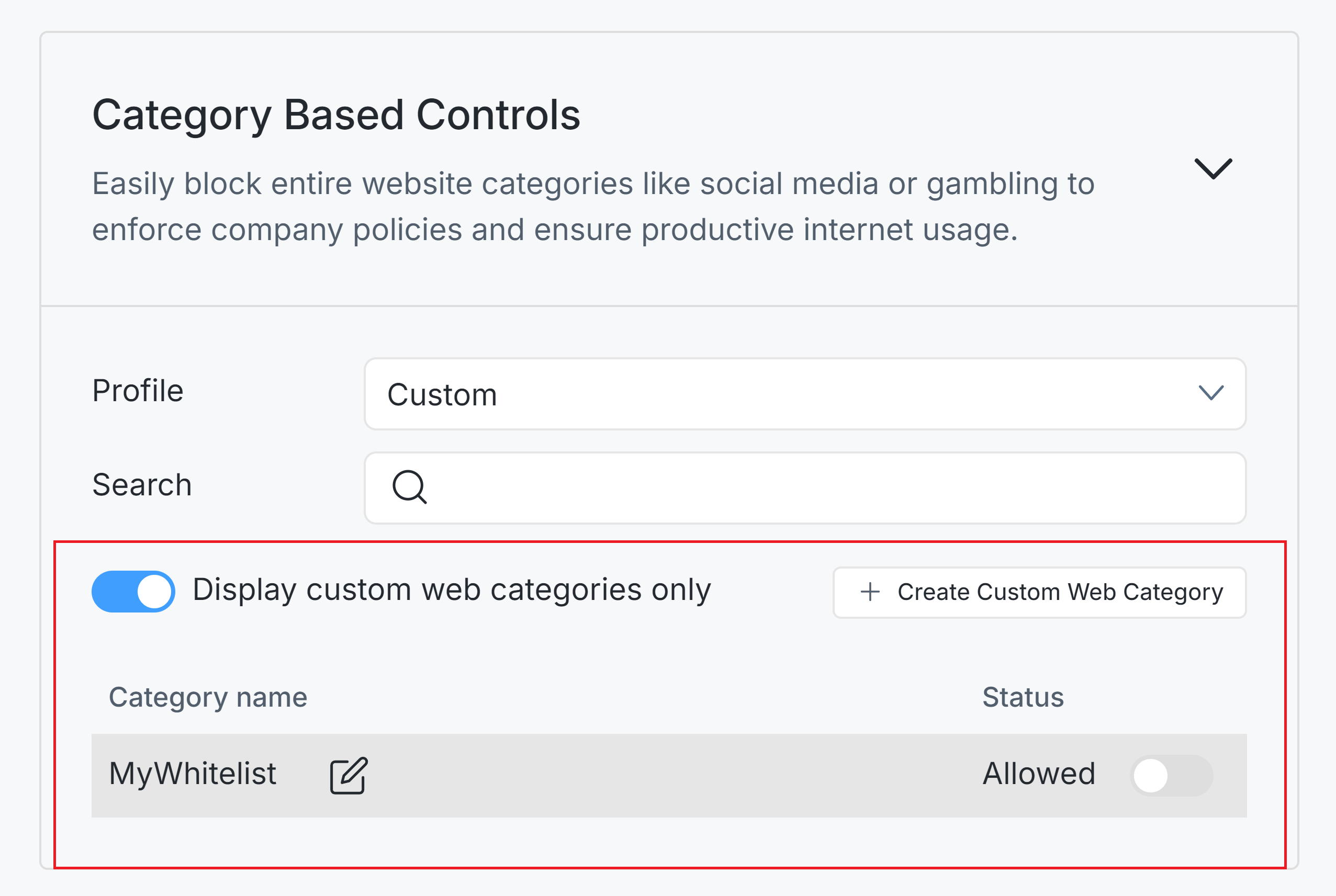Click the magnifying glass inside the Search bar
This screenshot has width=1336, height=896.
tap(409, 487)
